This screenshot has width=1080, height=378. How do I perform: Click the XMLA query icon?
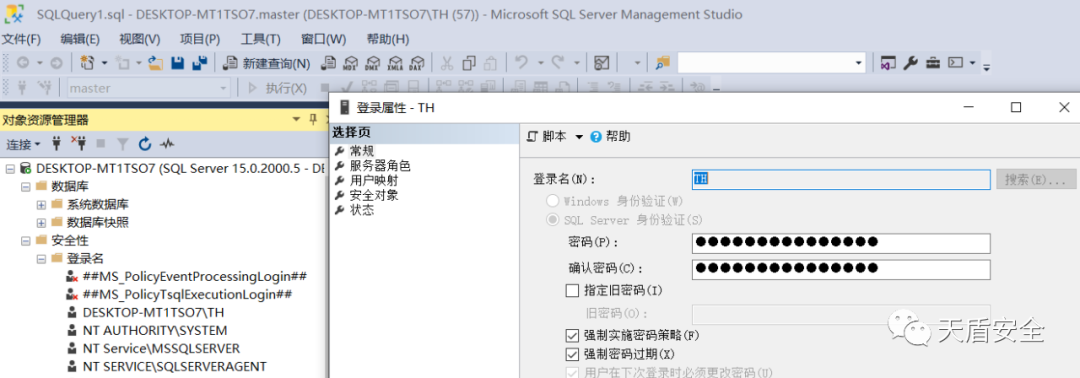(395, 63)
